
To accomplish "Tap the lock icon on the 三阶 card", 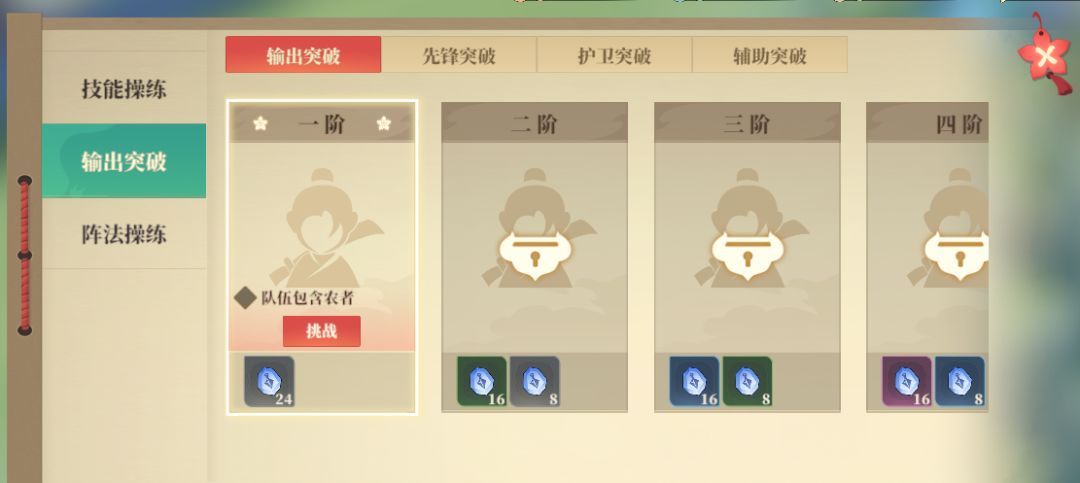I will [x=747, y=255].
